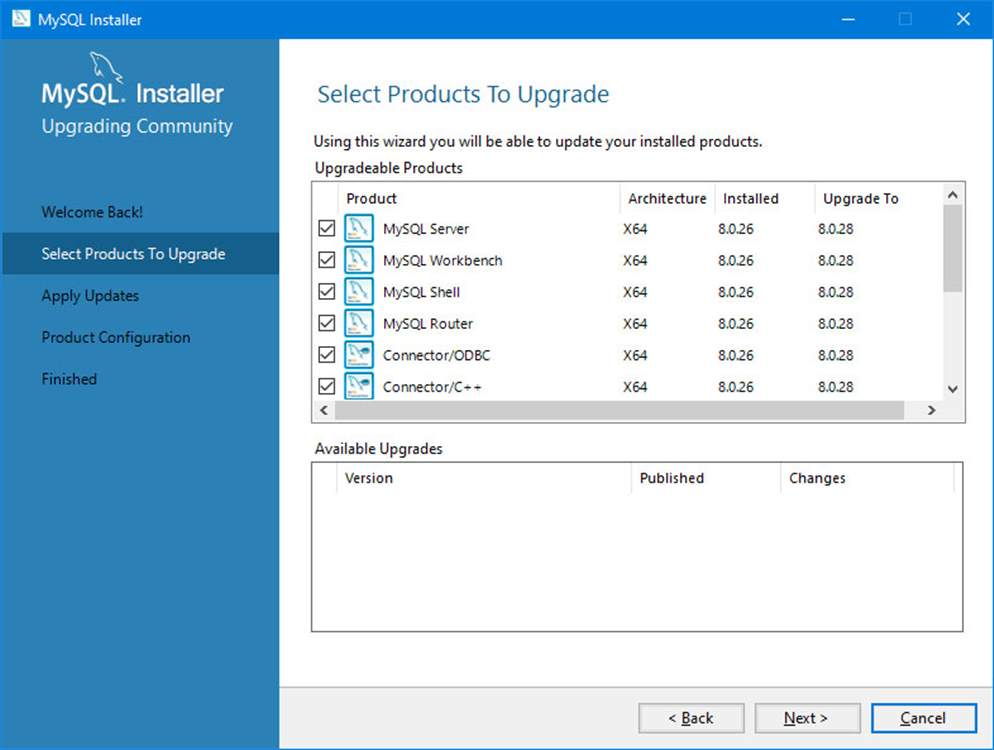Click the MySQL Shell product icon
Viewport: 994px width, 750px height.
358,292
